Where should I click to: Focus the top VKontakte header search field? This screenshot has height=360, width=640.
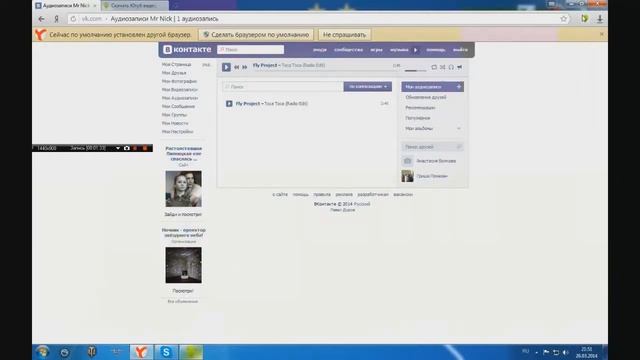251,49
